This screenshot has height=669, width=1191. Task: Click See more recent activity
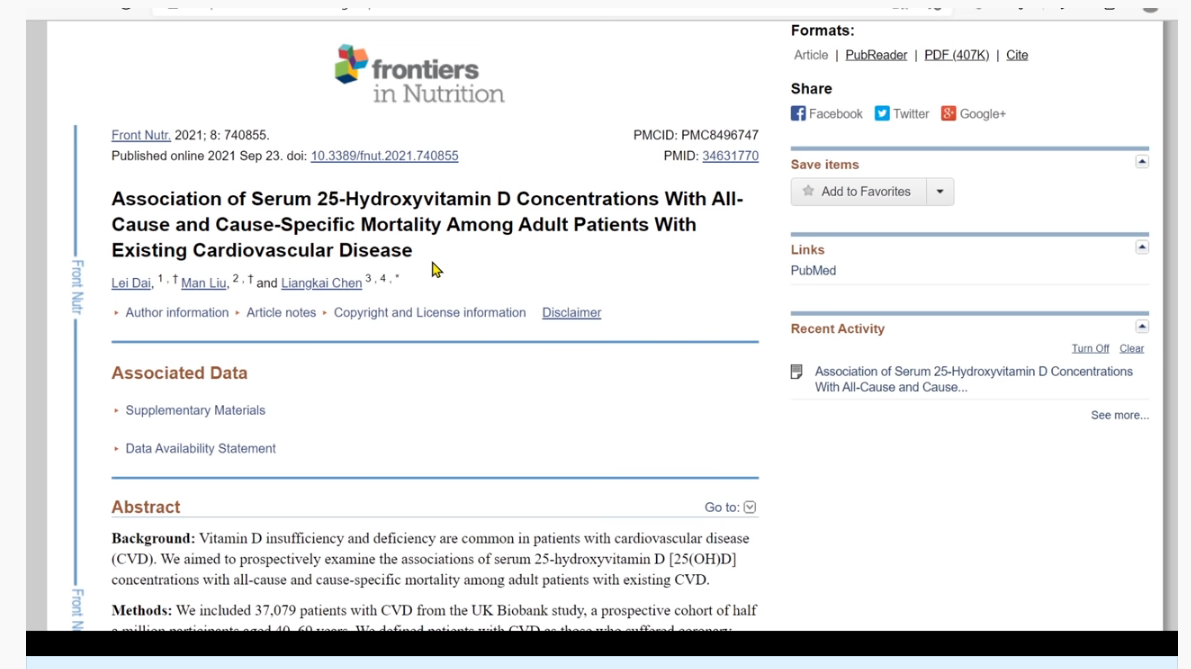coord(1120,415)
